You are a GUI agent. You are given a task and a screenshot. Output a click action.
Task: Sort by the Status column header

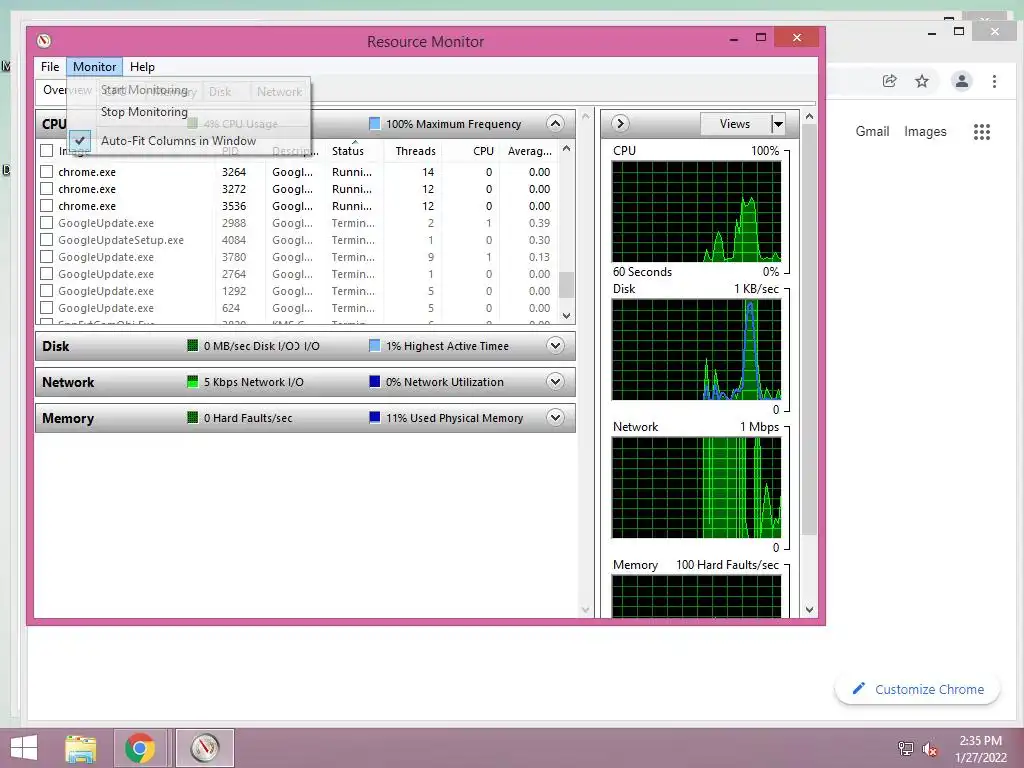pos(355,151)
